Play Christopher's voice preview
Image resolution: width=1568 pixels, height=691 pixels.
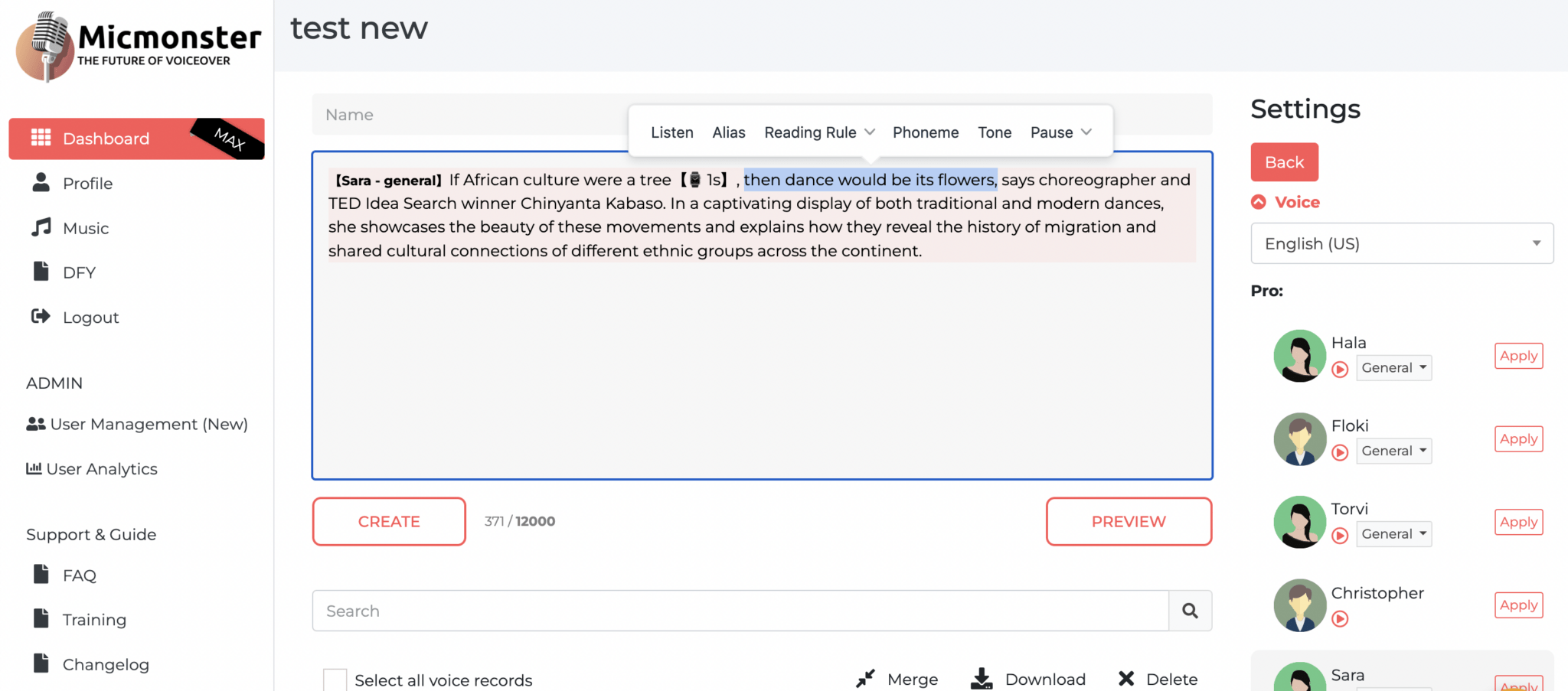[x=1340, y=620]
